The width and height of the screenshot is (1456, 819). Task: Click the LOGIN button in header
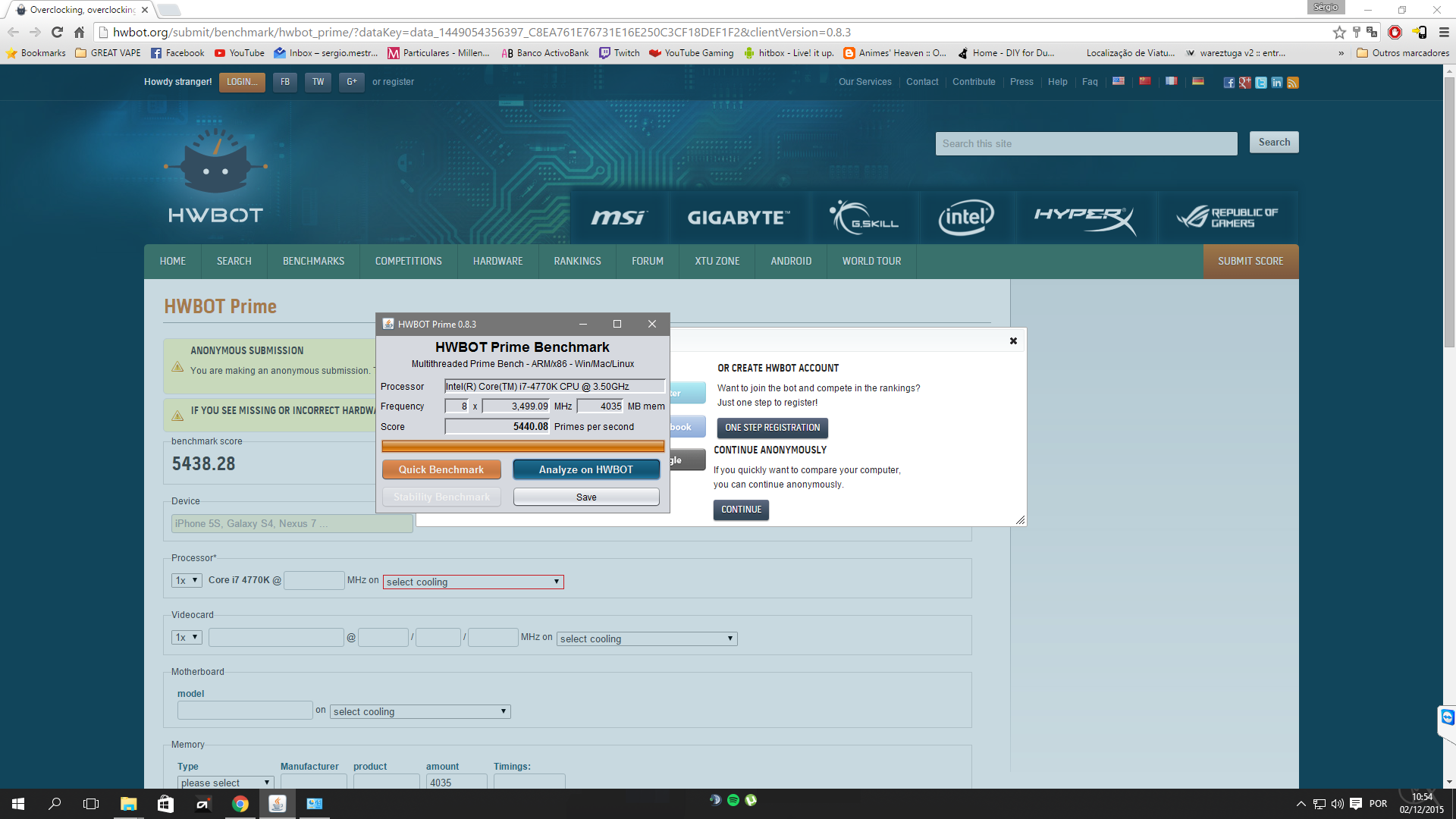(x=242, y=82)
